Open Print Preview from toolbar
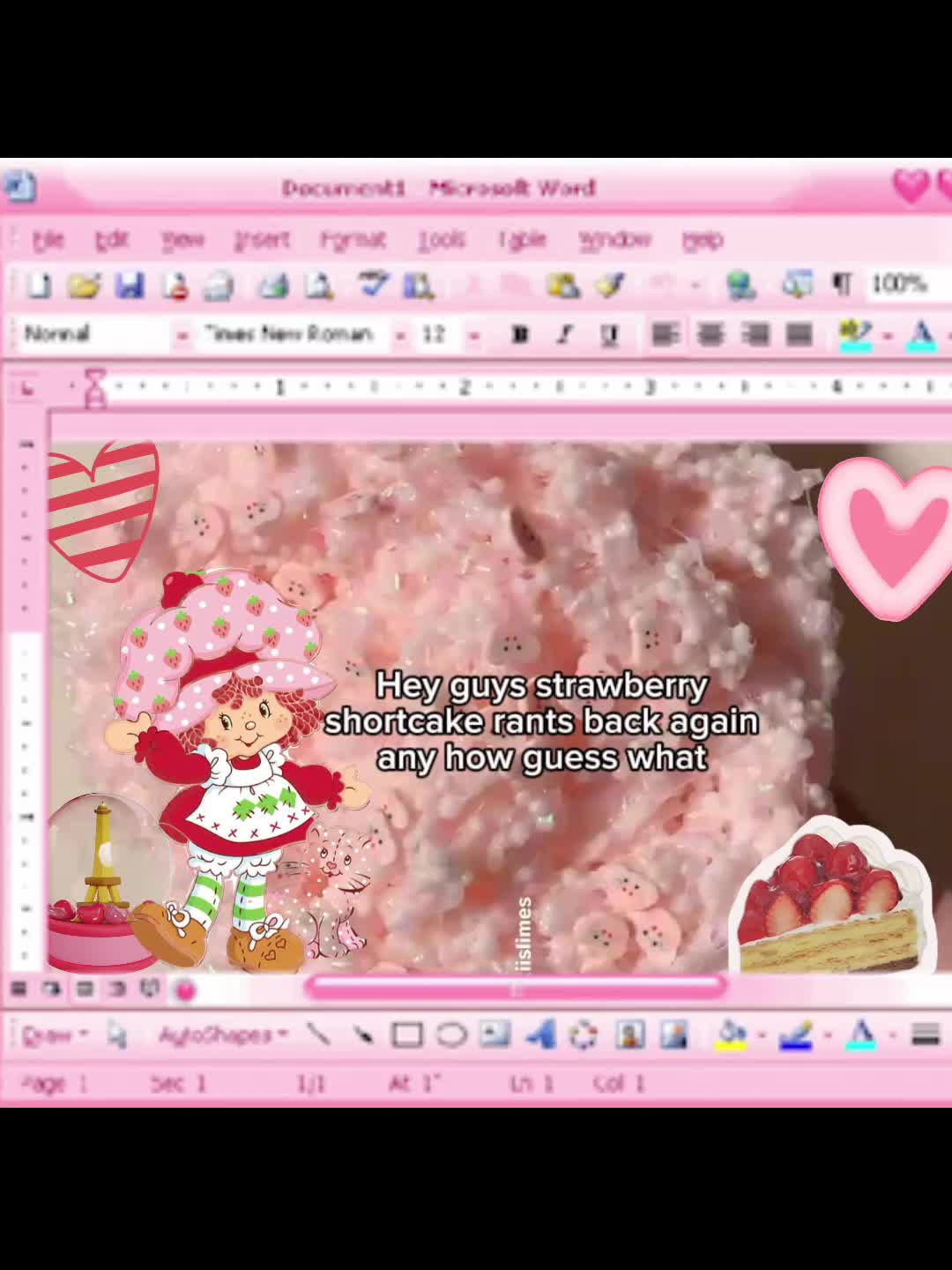The image size is (952, 1270). (x=318, y=285)
